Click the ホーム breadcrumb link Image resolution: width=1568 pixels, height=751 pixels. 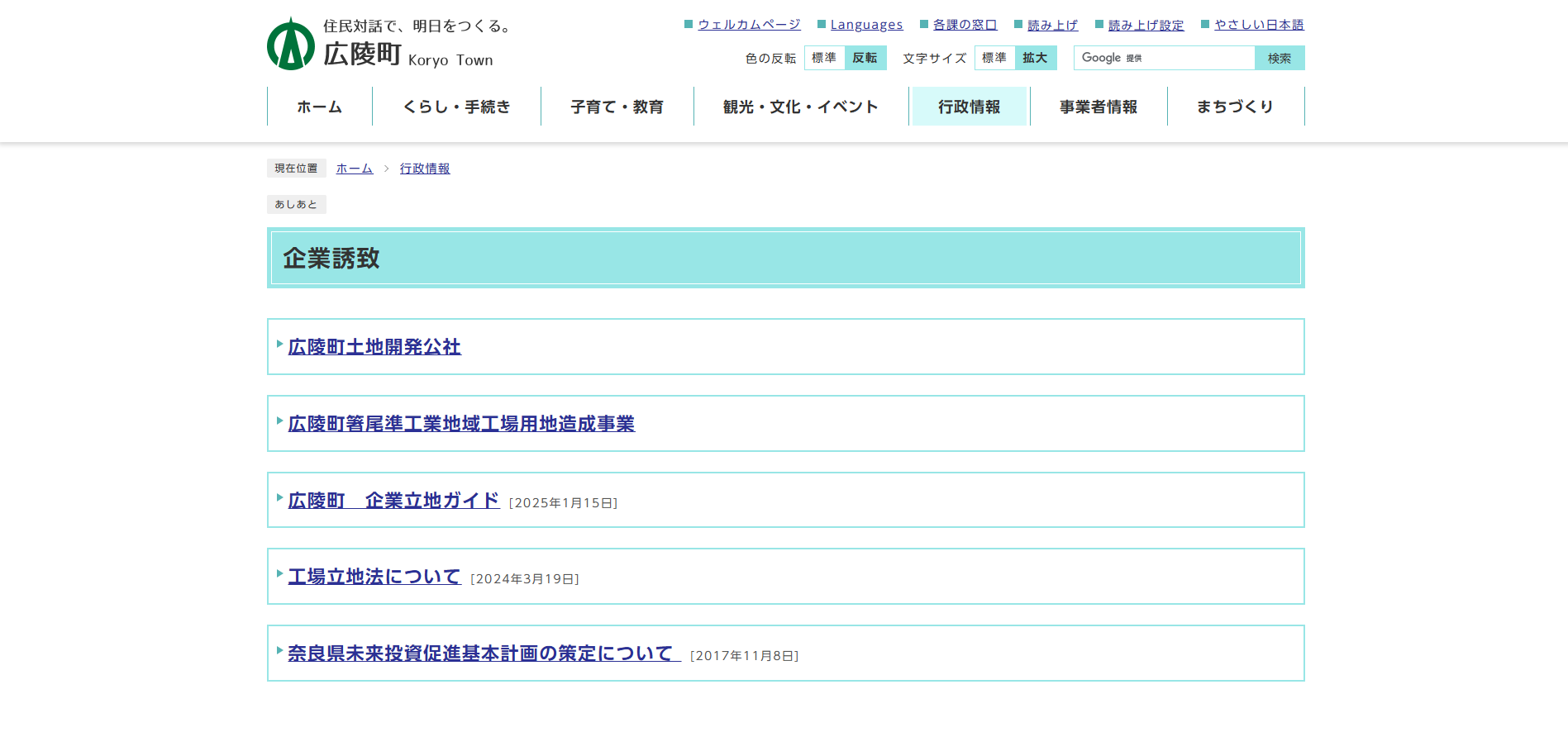(x=355, y=169)
